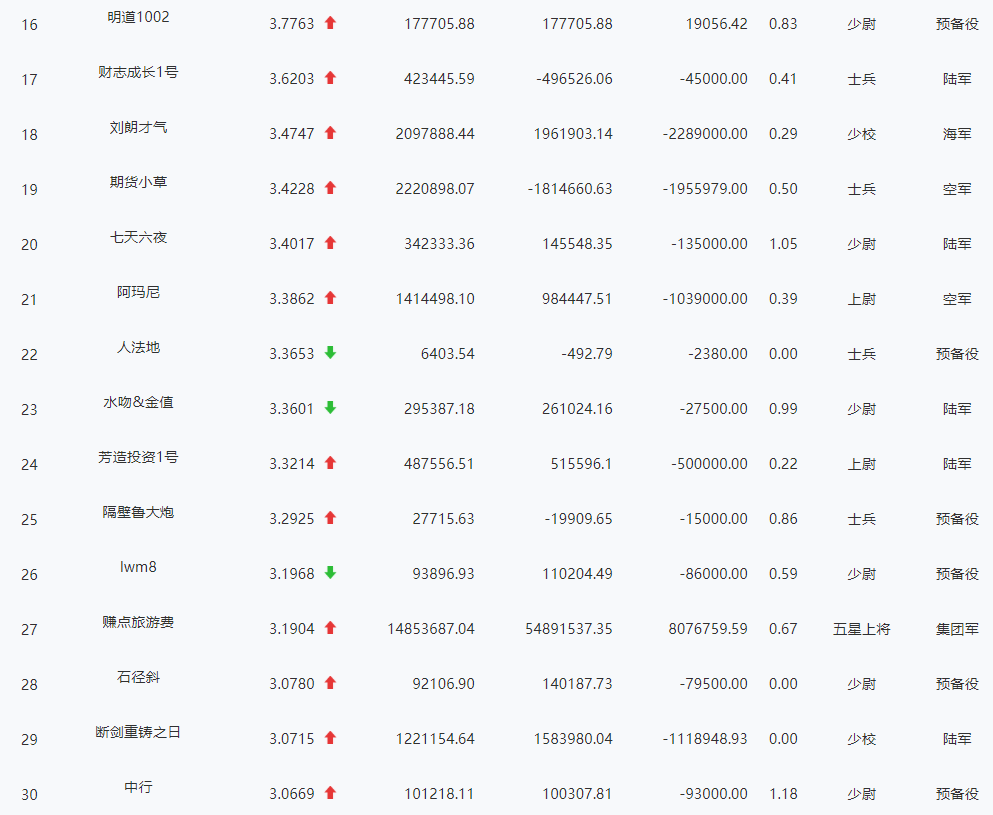Click the amount 19056.42

click(716, 24)
